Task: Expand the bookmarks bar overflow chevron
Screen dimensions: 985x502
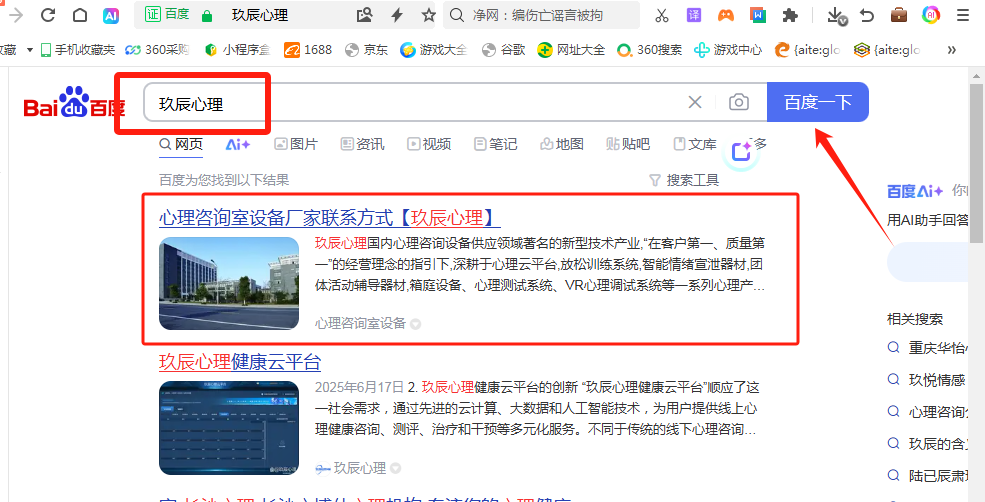Action: (x=951, y=49)
